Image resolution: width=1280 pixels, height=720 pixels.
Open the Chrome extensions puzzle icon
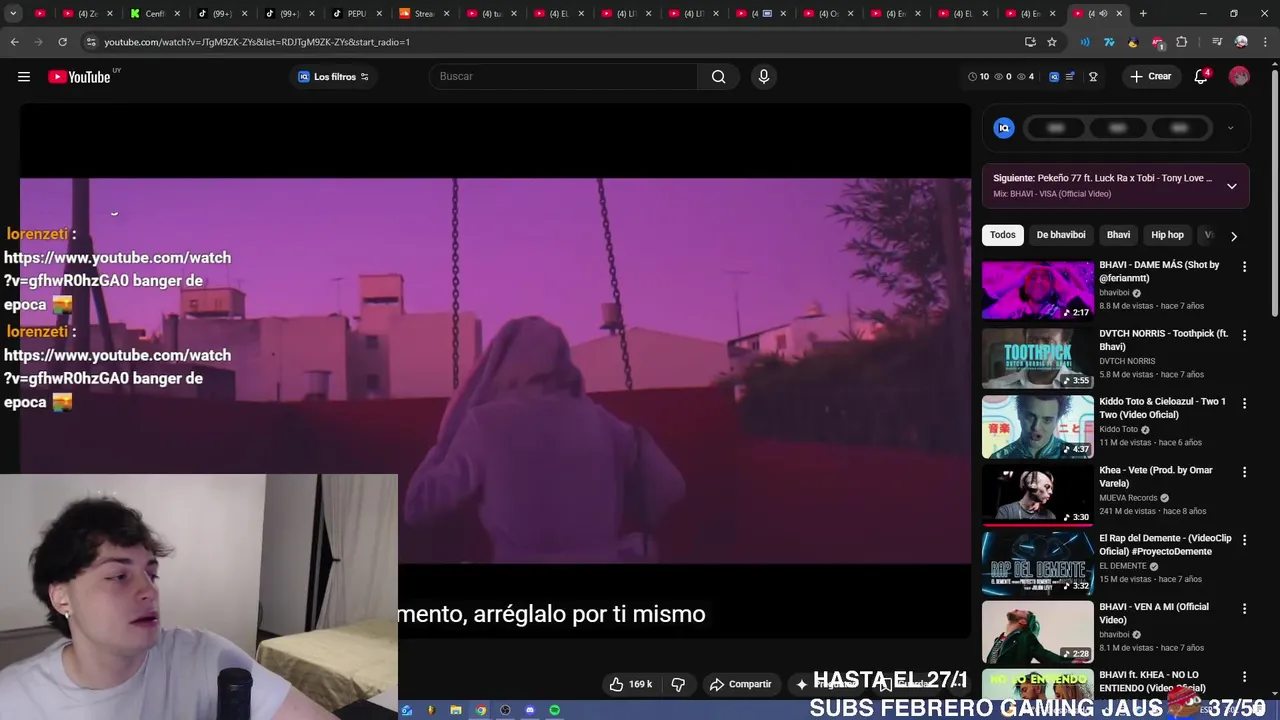click(x=1182, y=42)
